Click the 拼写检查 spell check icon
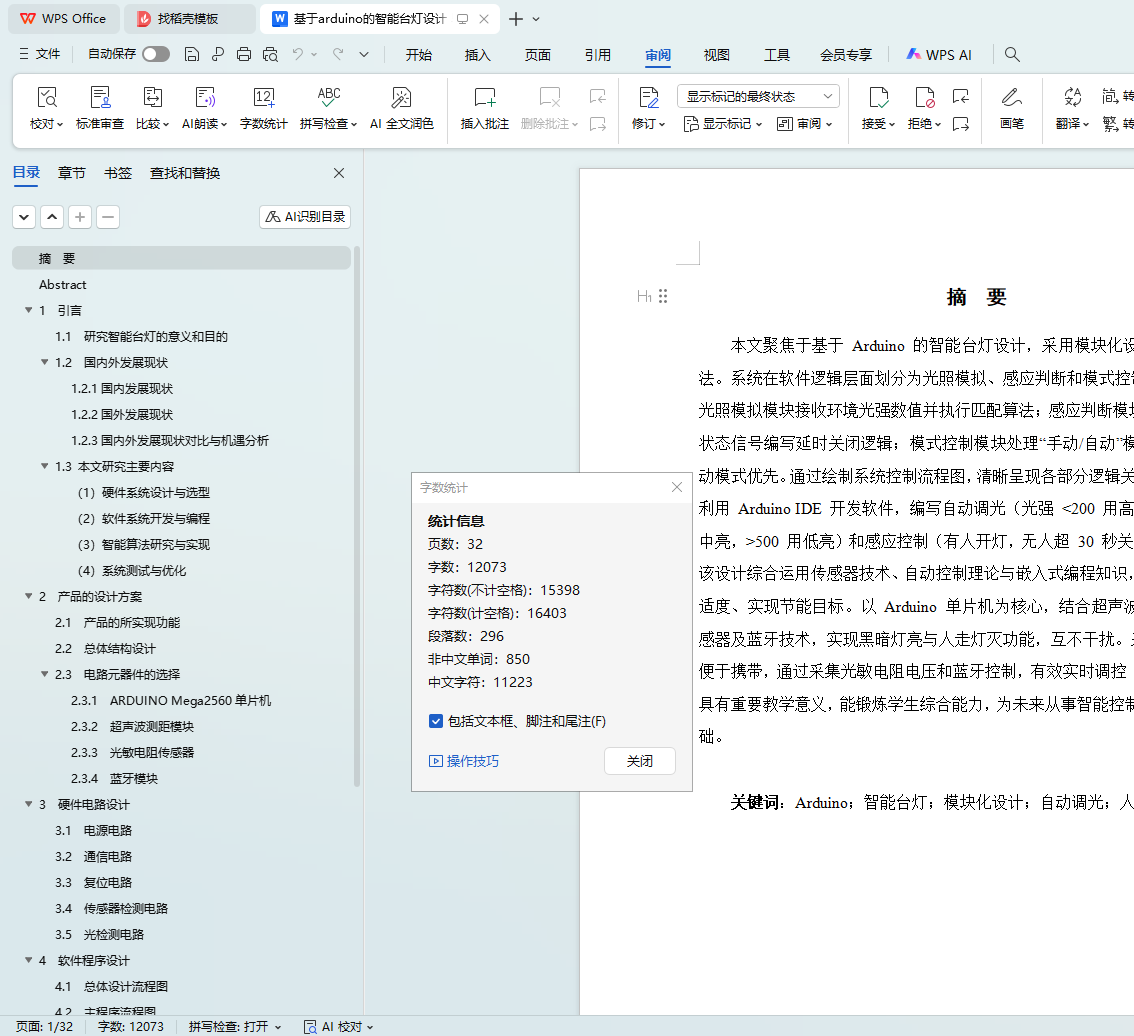 coord(328,98)
